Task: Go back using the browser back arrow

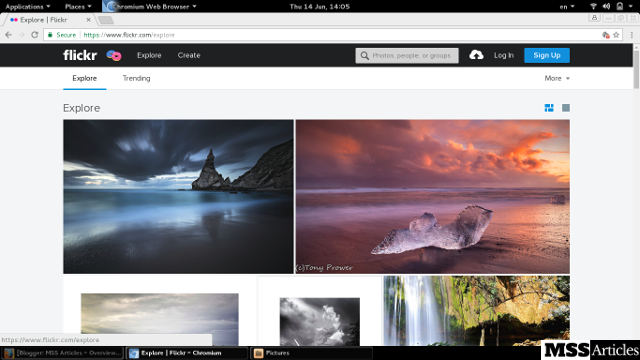Action: (9, 35)
